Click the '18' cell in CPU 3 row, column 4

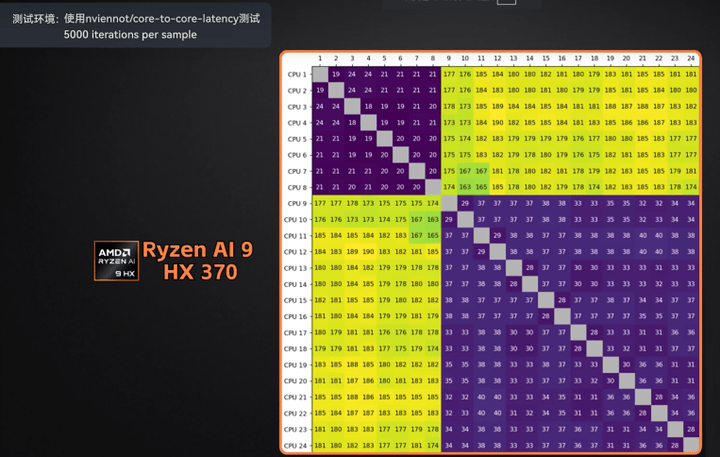point(368,107)
